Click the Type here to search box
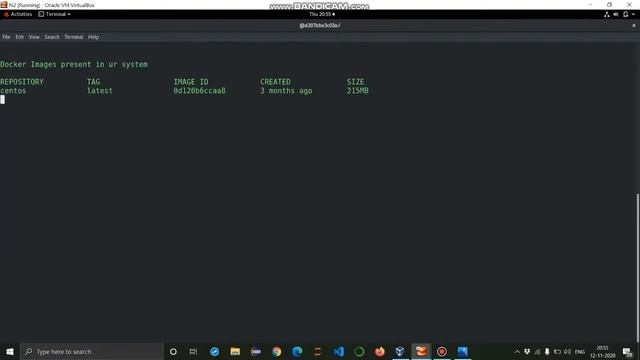 pos(92,351)
